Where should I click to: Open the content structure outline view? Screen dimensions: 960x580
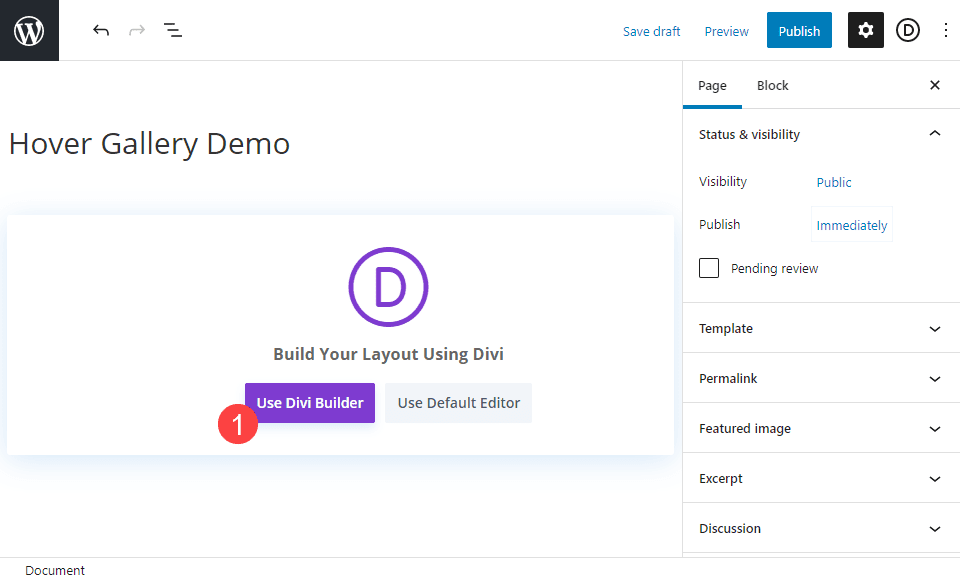[x=173, y=30]
